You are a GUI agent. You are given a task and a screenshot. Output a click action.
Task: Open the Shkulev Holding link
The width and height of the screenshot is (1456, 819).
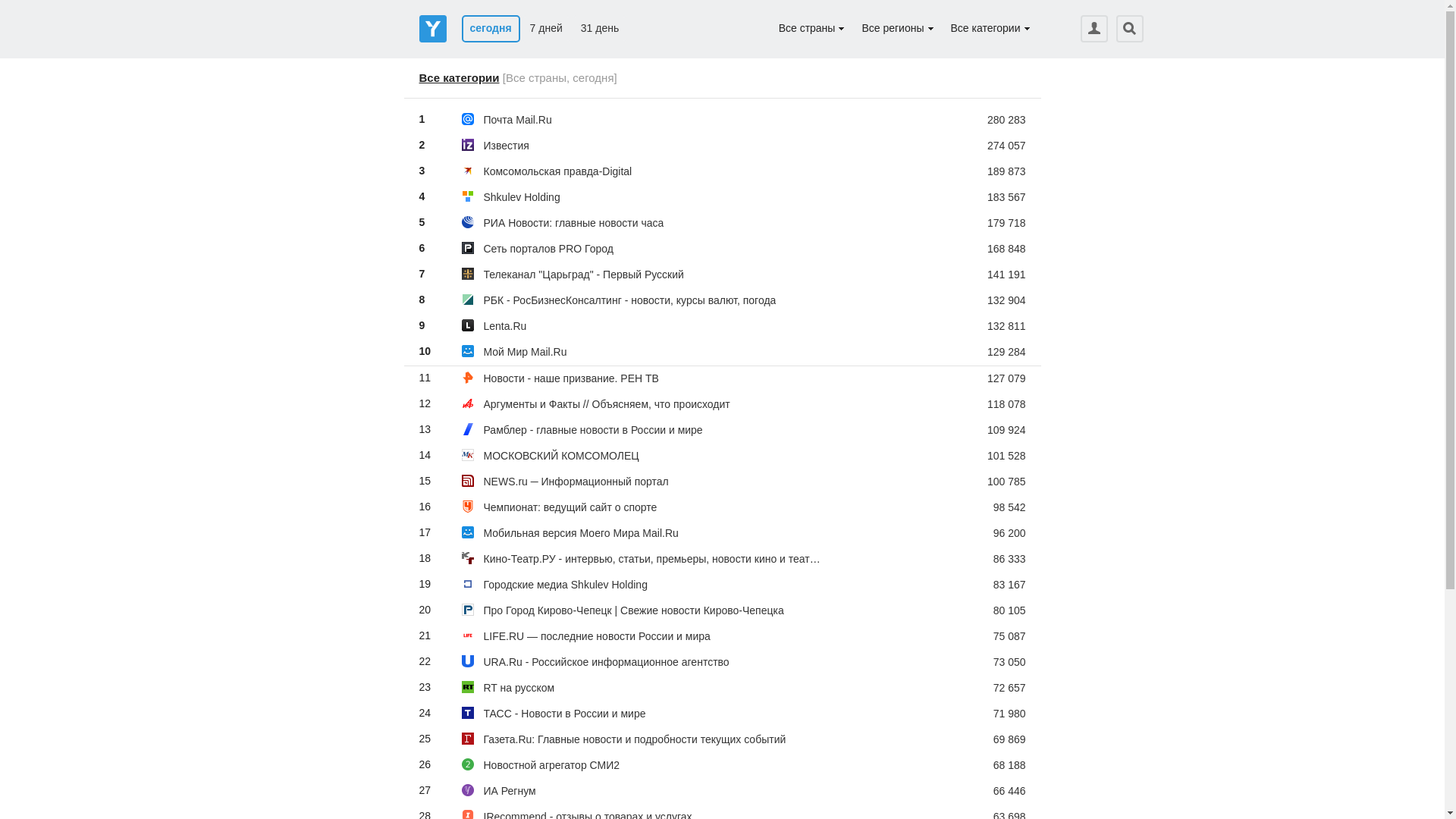click(x=522, y=197)
